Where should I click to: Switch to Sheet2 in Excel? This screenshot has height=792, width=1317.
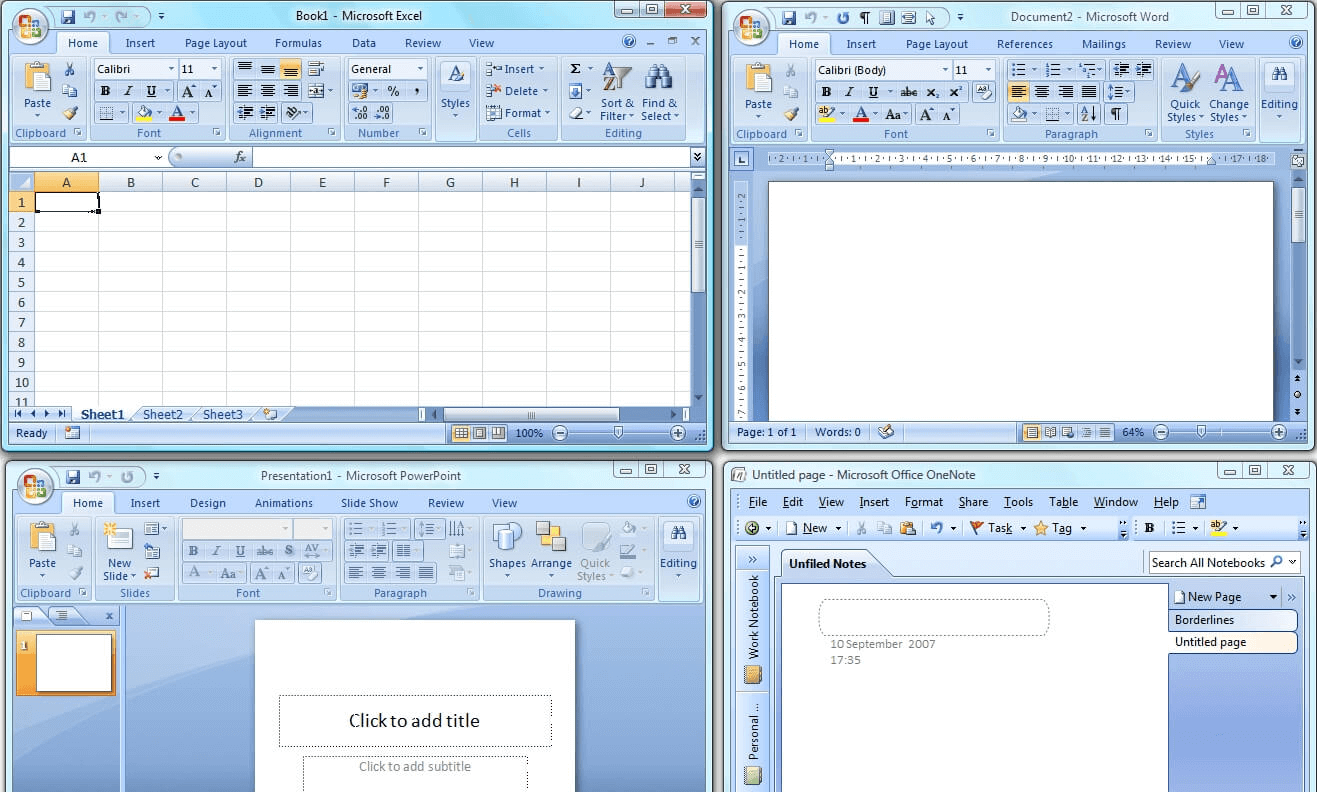tap(163, 414)
